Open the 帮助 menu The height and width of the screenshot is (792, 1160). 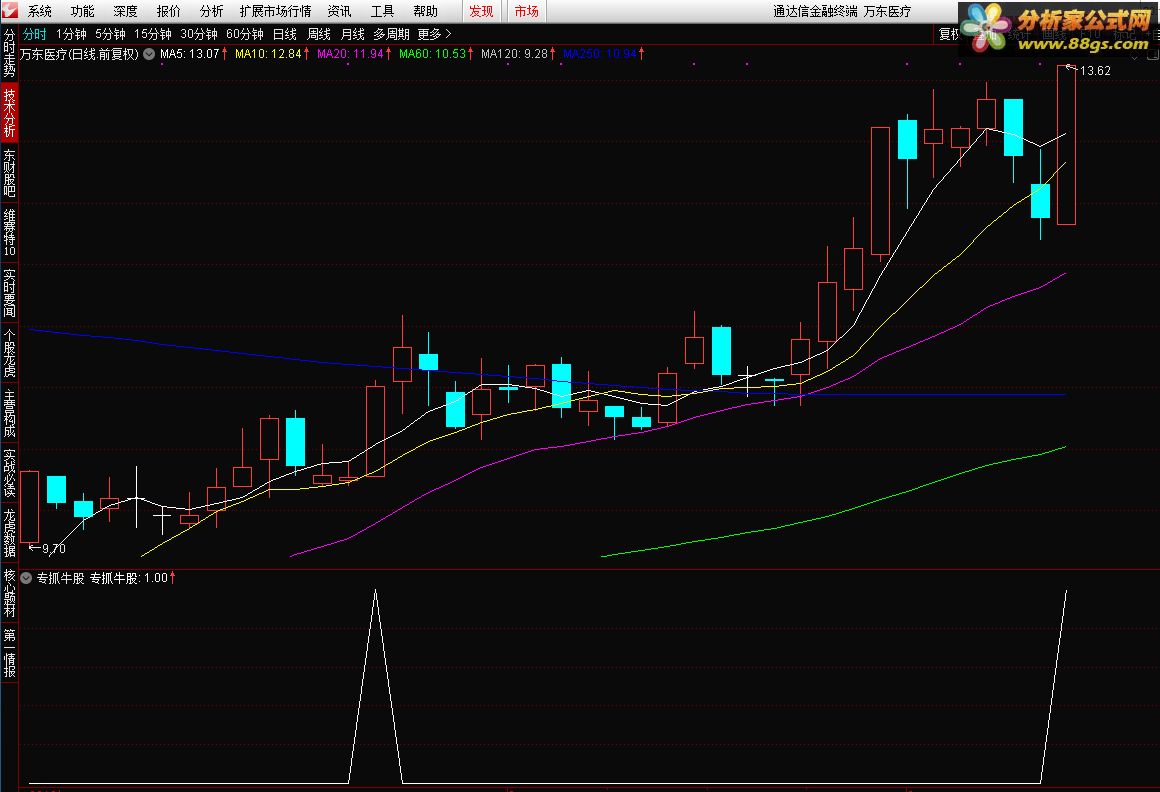tap(425, 11)
